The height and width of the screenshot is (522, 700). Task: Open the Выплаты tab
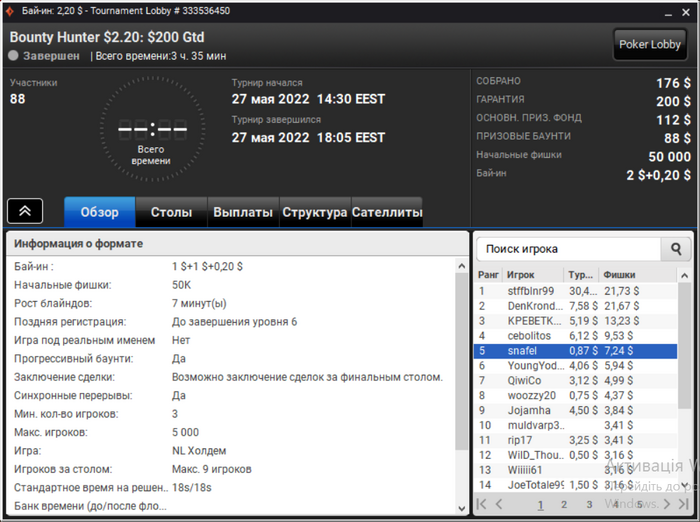243,212
